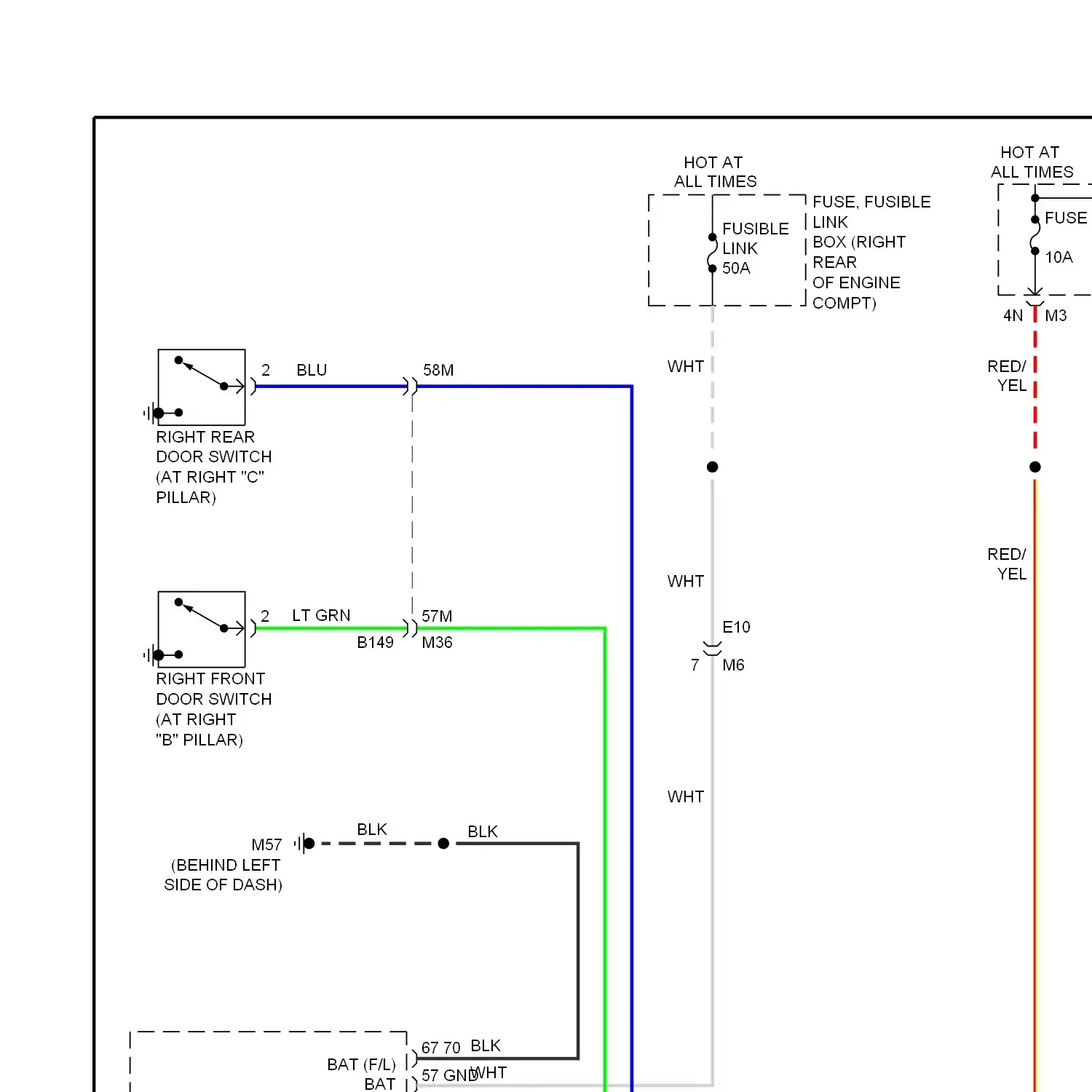
Task: Click the ground symbol on the front door switch
Action: [153, 655]
